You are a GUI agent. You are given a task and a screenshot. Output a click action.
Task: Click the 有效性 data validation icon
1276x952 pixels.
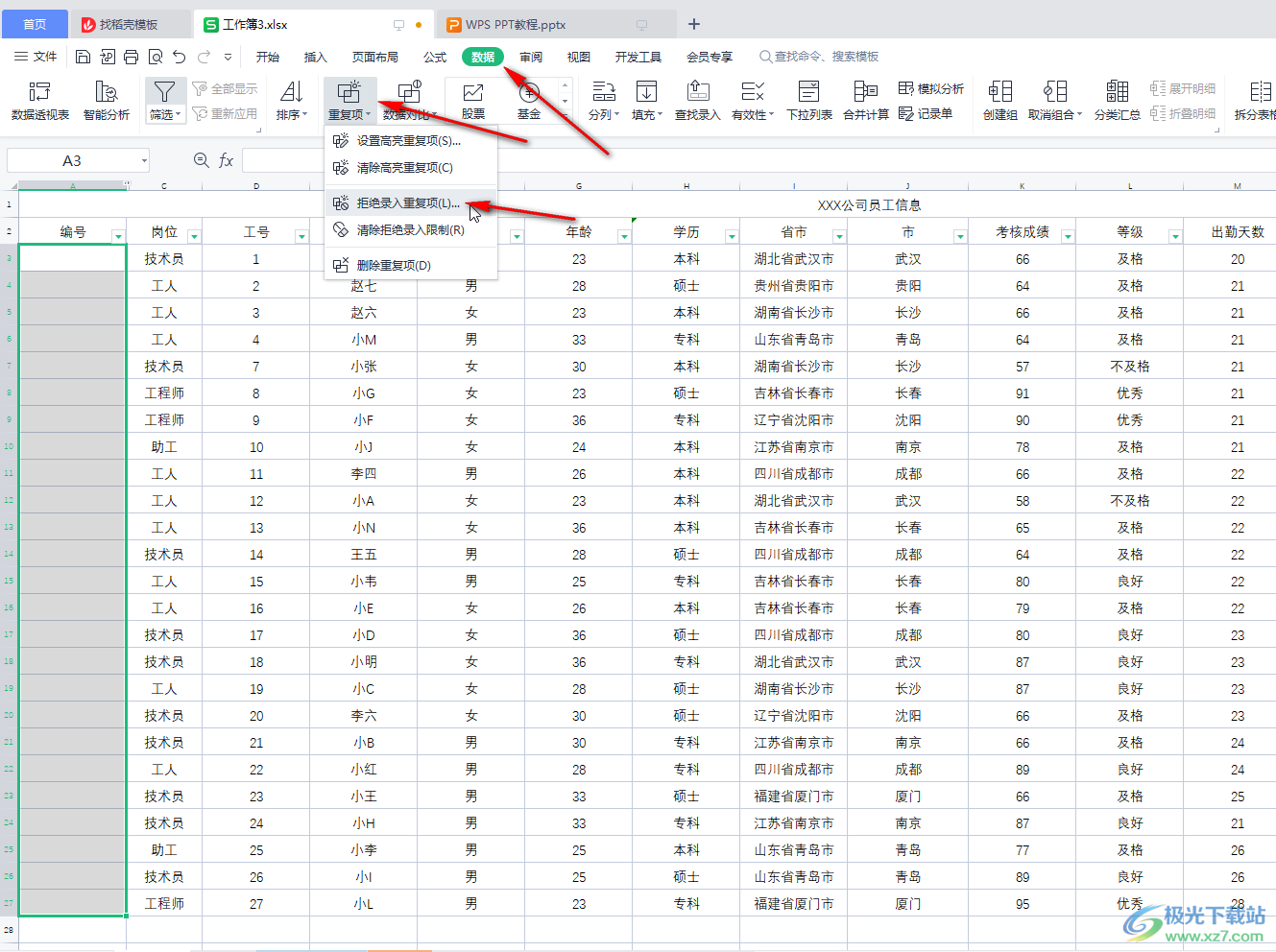[x=753, y=91]
